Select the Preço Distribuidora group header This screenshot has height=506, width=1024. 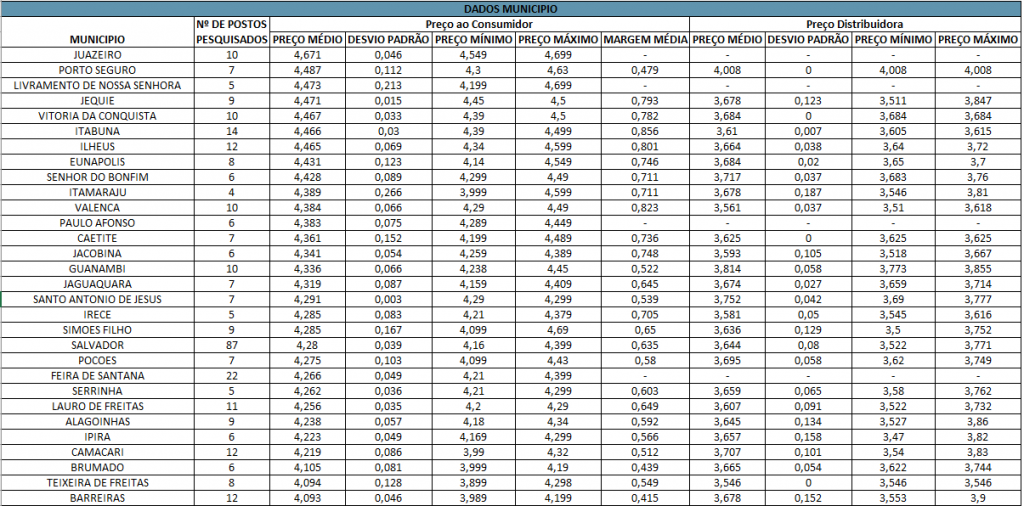pos(856,24)
